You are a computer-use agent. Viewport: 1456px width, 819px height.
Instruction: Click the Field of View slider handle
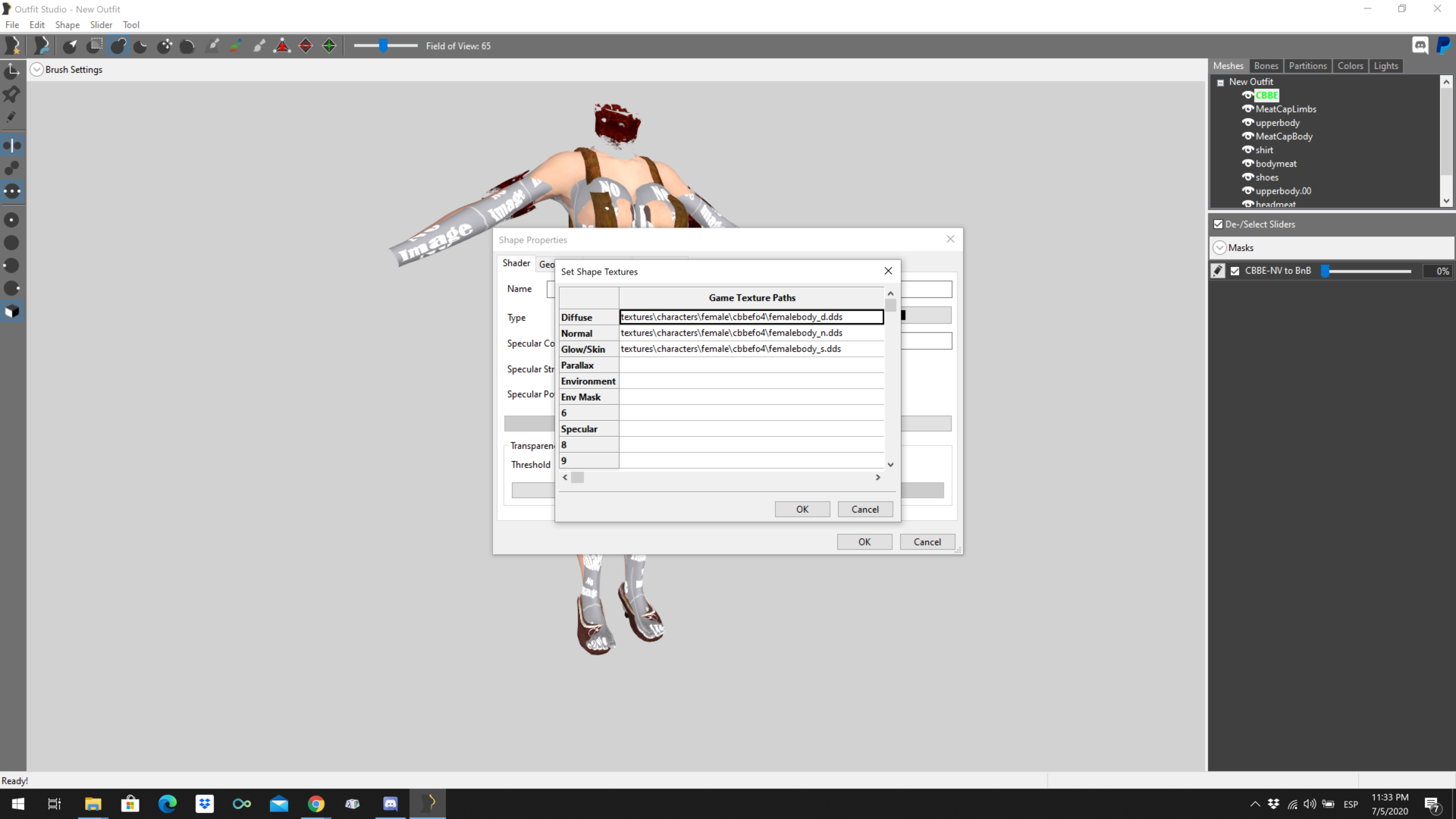pyautogui.click(x=384, y=45)
